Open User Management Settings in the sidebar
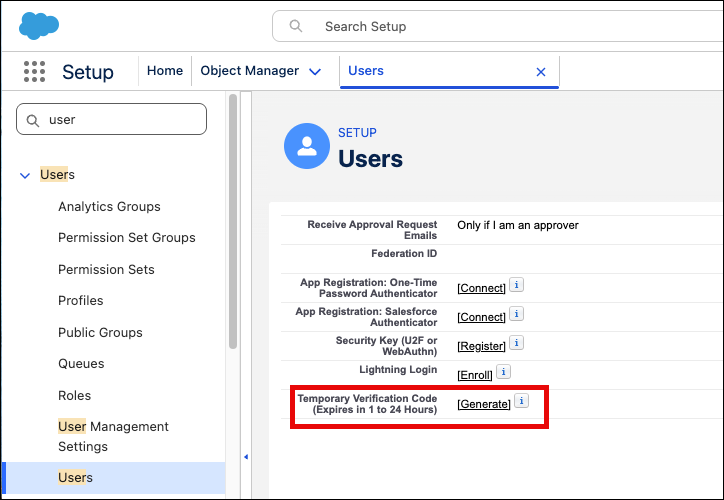Image resolution: width=724 pixels, height=500 pixels. [x=113, y=436]
